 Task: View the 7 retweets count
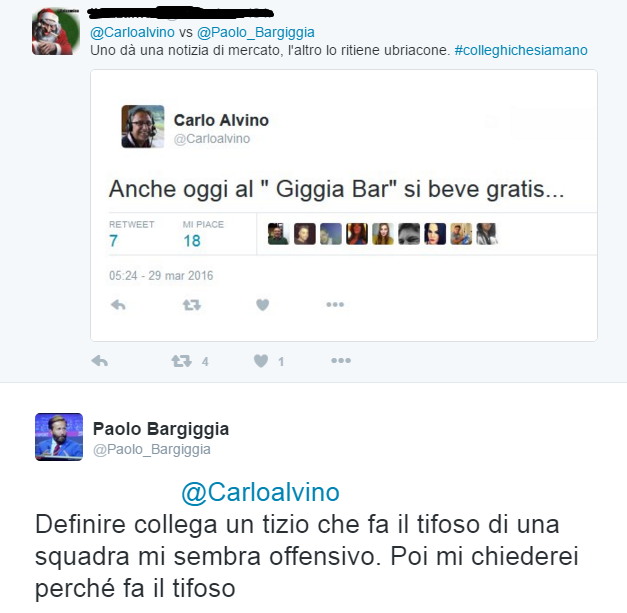[114, 241]
